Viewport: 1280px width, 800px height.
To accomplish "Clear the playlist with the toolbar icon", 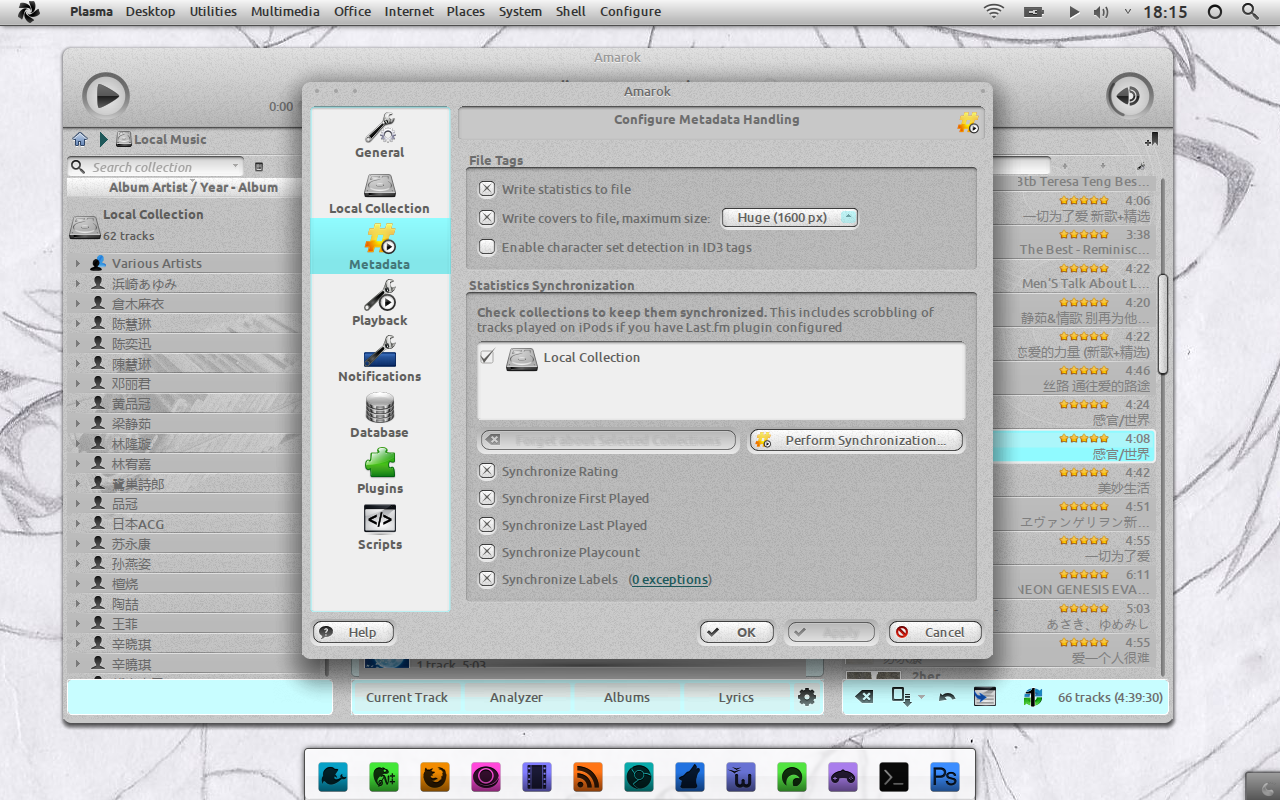I will pos(865,697).
